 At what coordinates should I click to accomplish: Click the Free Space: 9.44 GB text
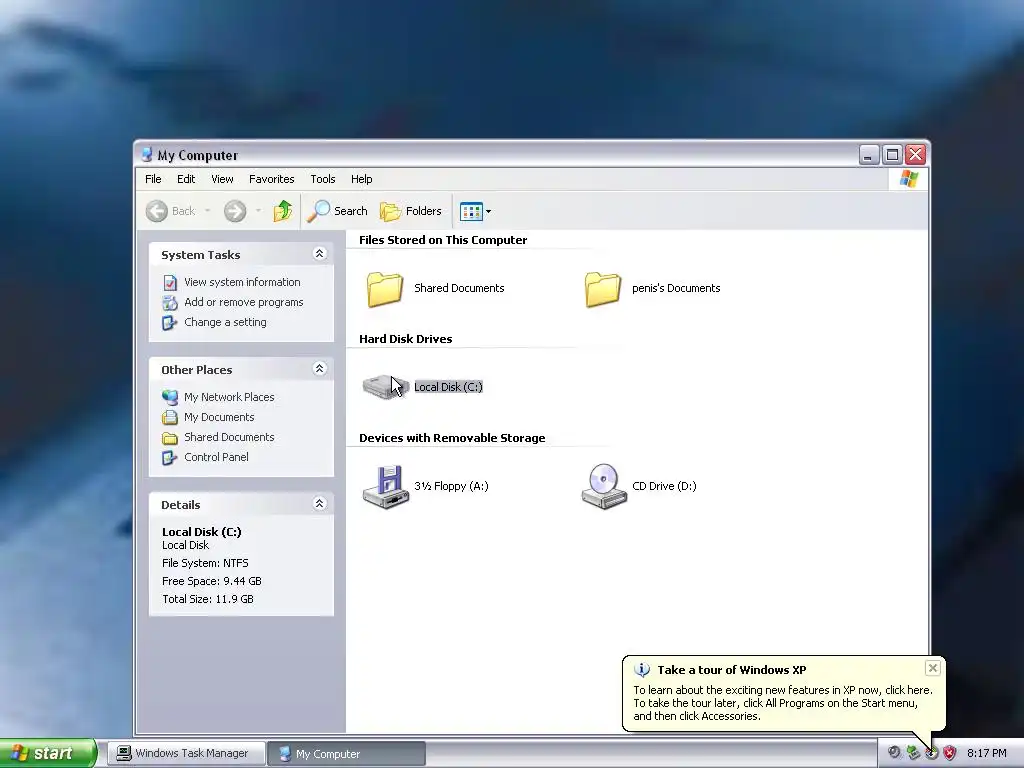pos(212,581)
